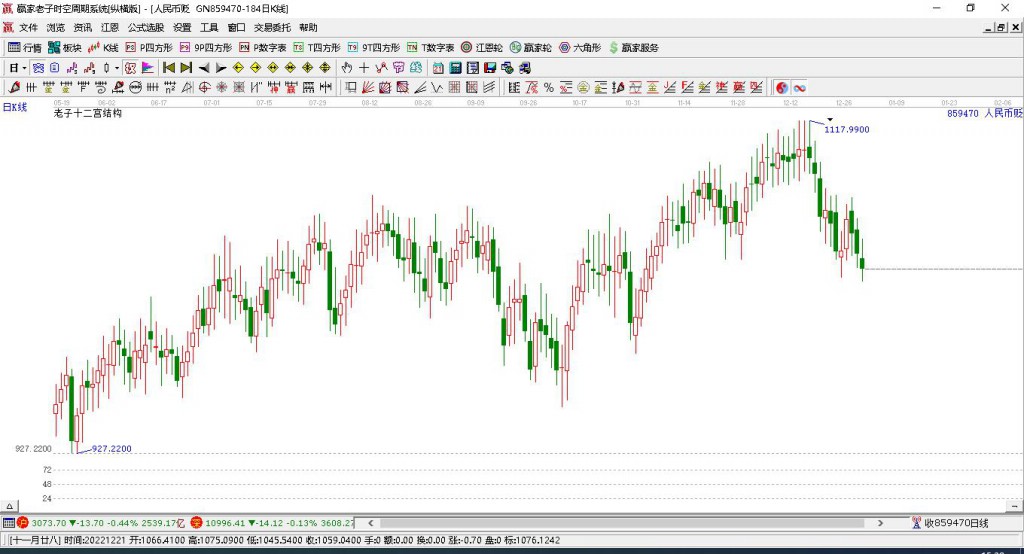
Task: Select the hand pan tool
Action: coord(347,67)
